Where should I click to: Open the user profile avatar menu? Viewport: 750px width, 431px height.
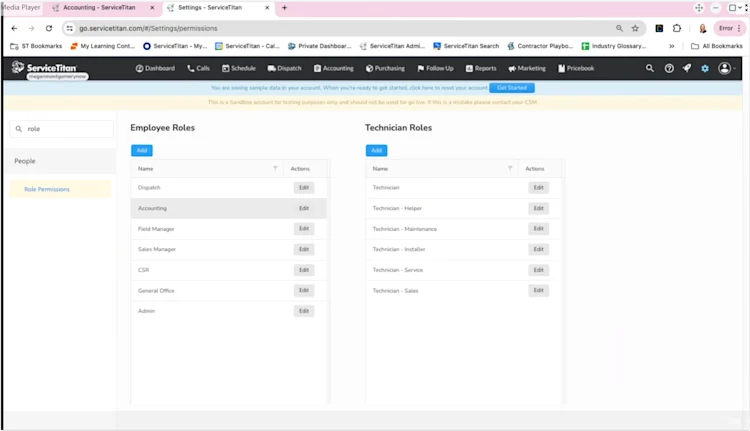725,68
